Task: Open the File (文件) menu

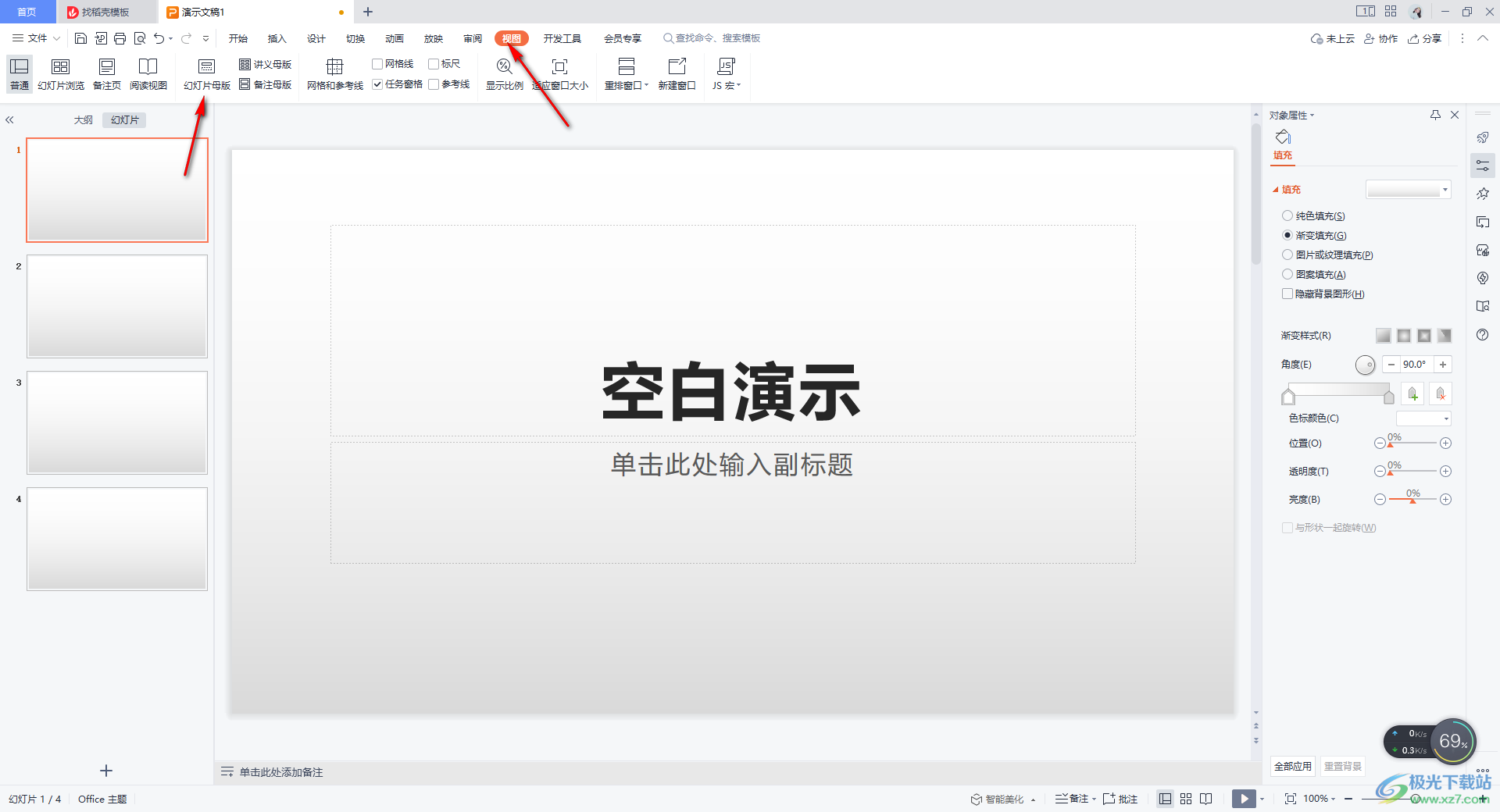Action: coord(36,38)
